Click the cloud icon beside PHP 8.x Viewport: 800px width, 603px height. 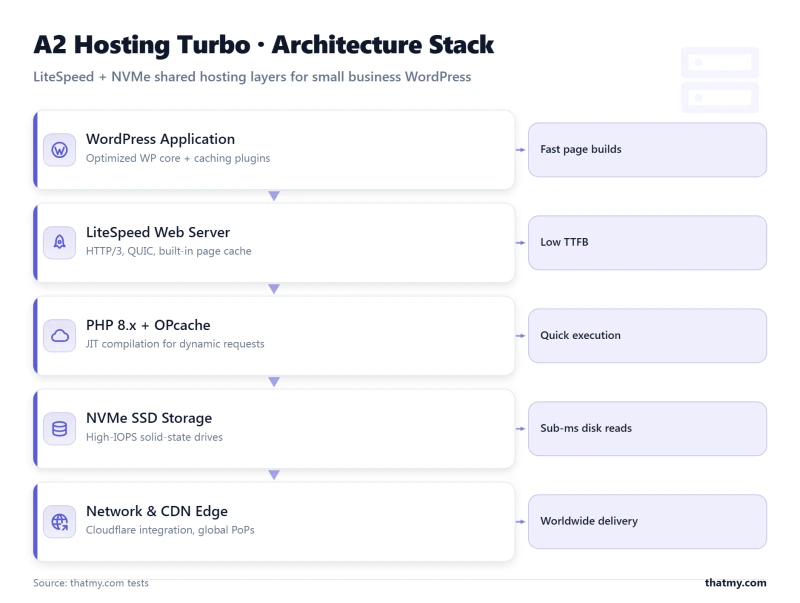click(x=60, y=336)
